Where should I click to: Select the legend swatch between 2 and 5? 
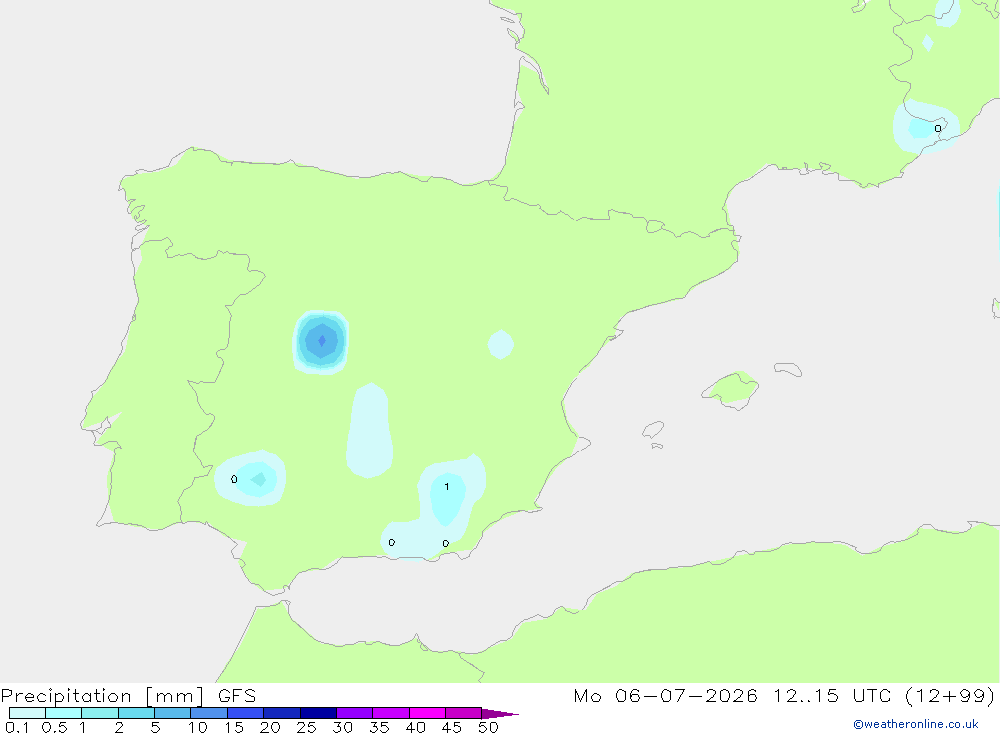pos(136,713)
